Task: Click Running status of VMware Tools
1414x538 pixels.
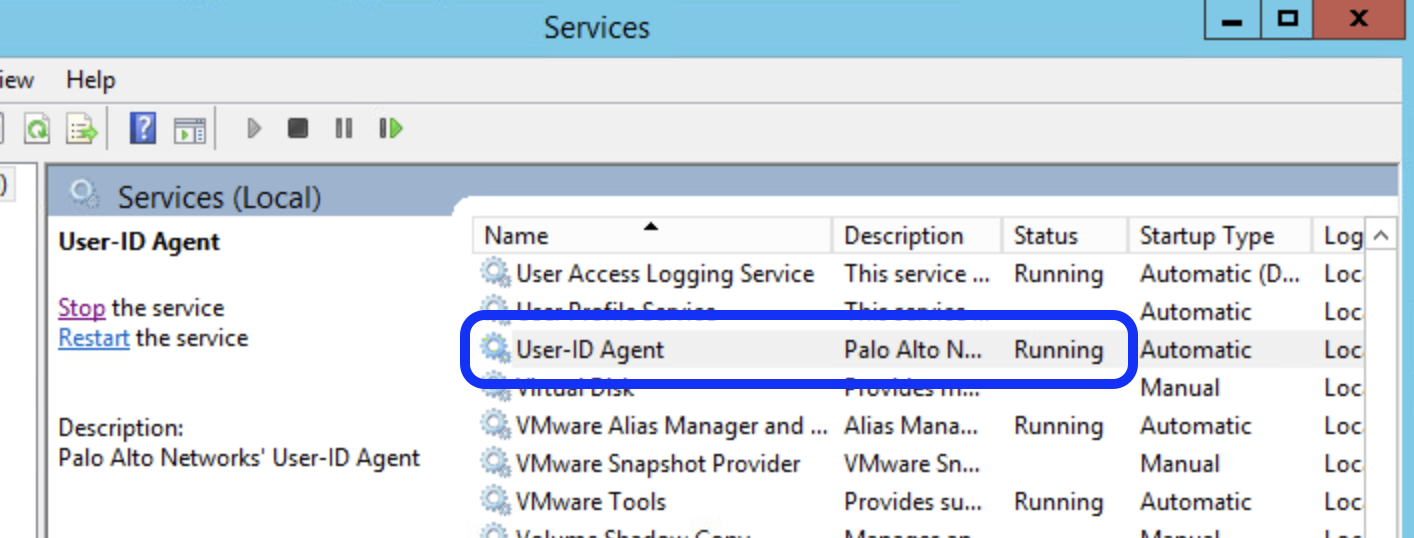Action: (1058, 502)
